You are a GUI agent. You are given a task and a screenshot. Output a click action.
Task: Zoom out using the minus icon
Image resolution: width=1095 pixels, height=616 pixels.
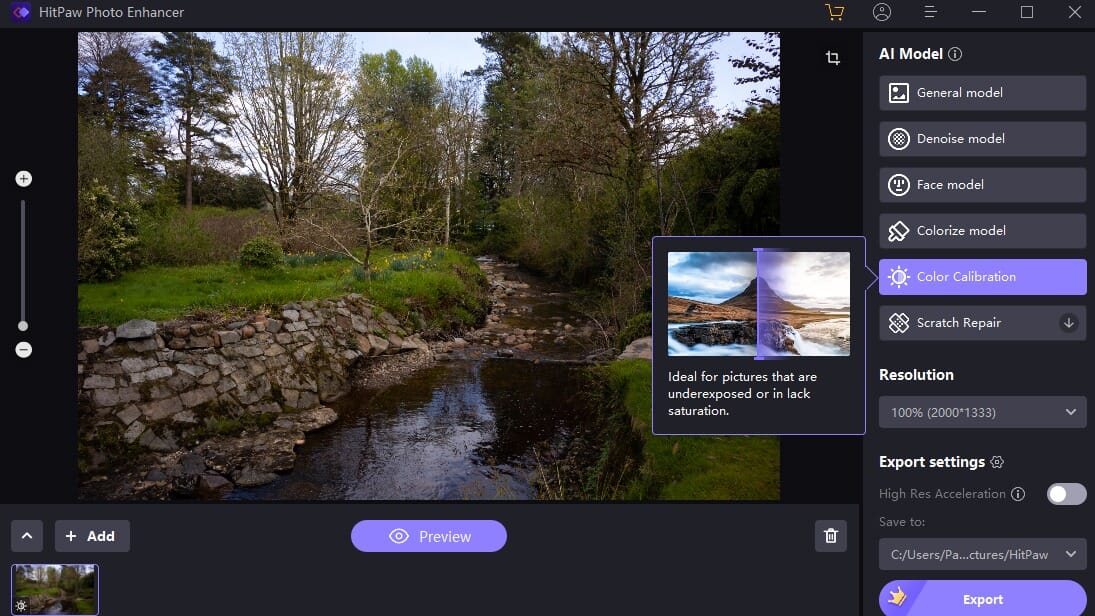tap(23, 349)
